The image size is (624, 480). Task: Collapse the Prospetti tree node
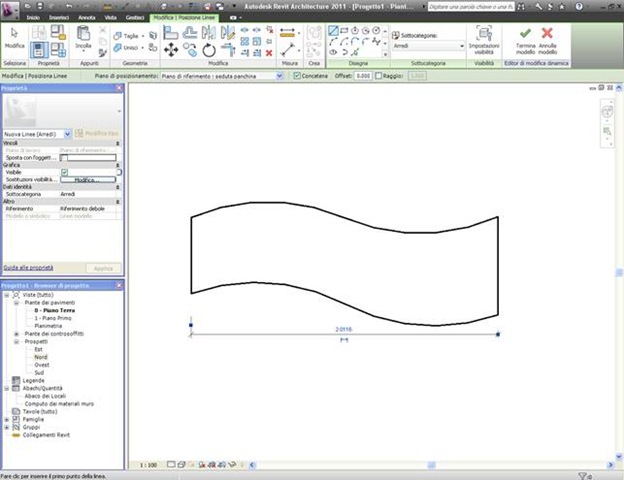(x=16, y=341)
